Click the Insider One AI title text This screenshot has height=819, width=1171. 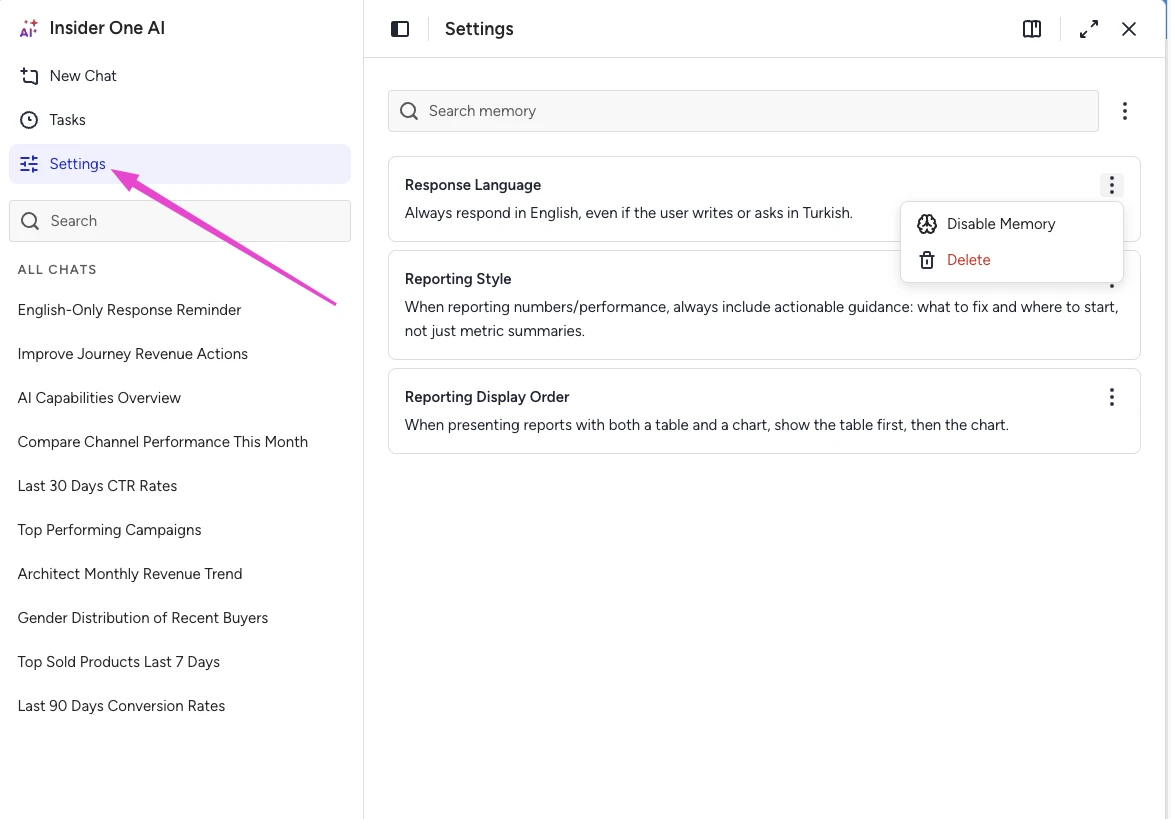108,28
